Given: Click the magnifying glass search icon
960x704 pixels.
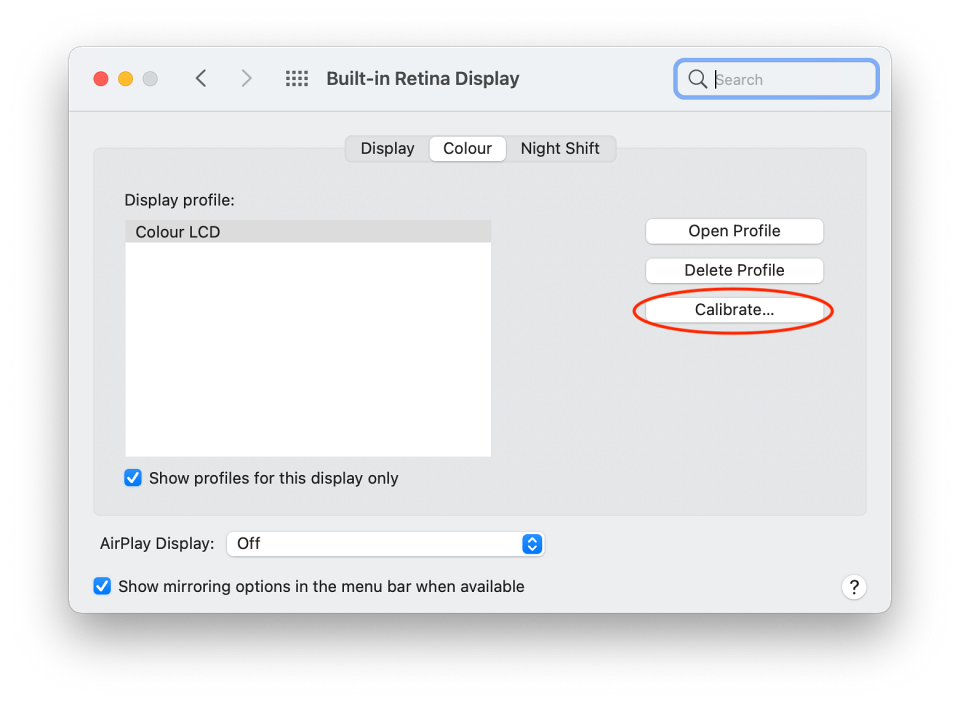Looking at the screenshot, I should (697, 78).
